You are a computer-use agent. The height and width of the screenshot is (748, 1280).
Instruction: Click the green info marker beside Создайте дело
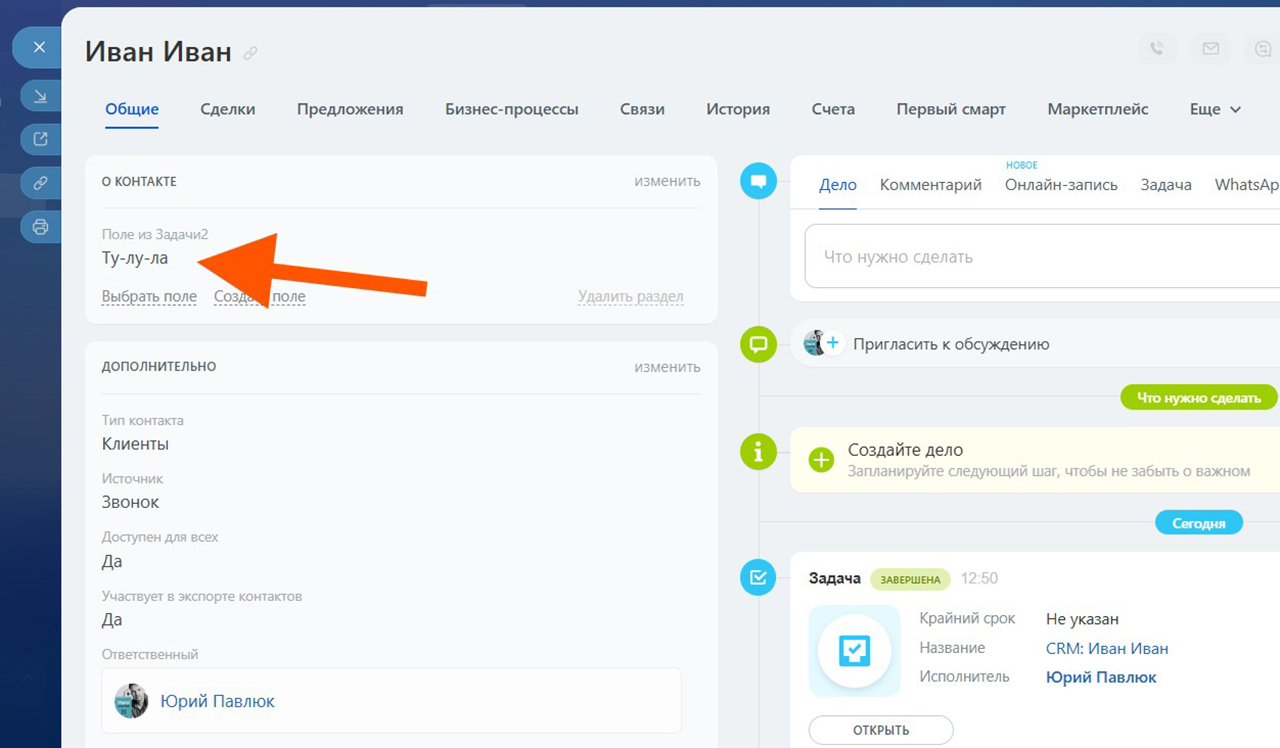point(758,452)
